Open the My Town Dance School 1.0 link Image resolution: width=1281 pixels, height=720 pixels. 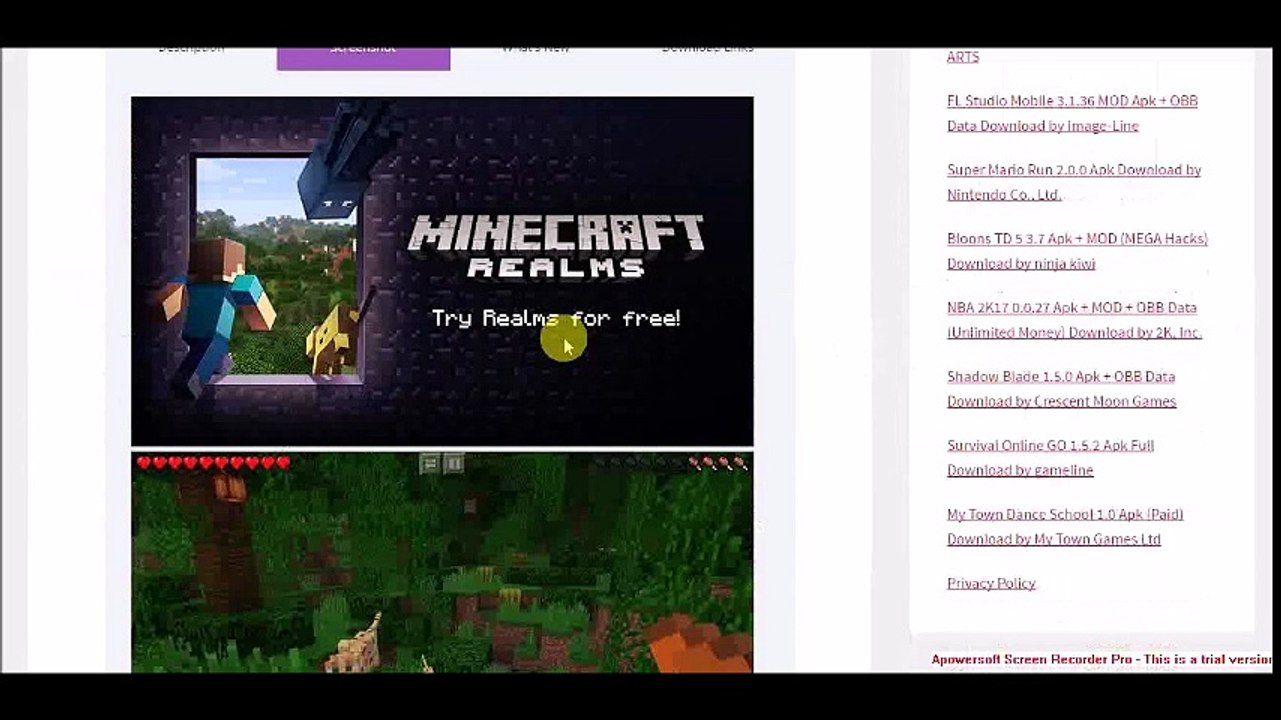click(x=1065, y=527)
